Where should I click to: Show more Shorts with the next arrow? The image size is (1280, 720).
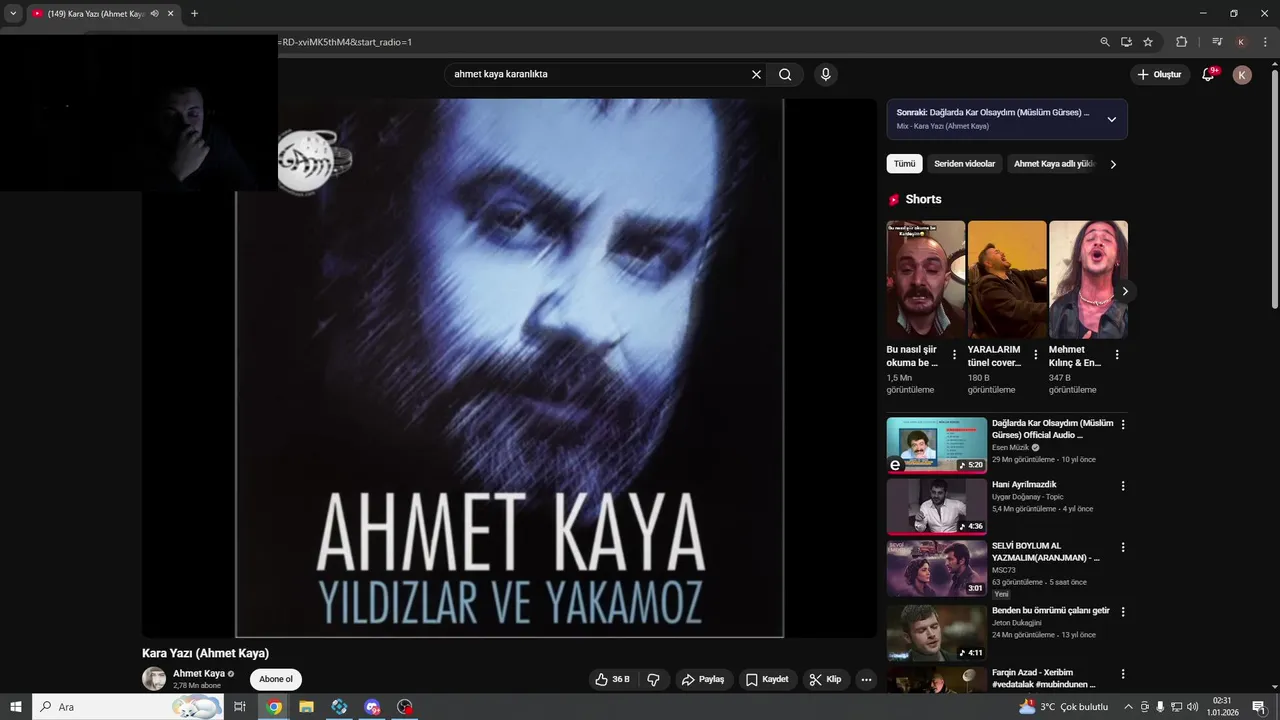pyautogui.click(x=1124, y=291)
